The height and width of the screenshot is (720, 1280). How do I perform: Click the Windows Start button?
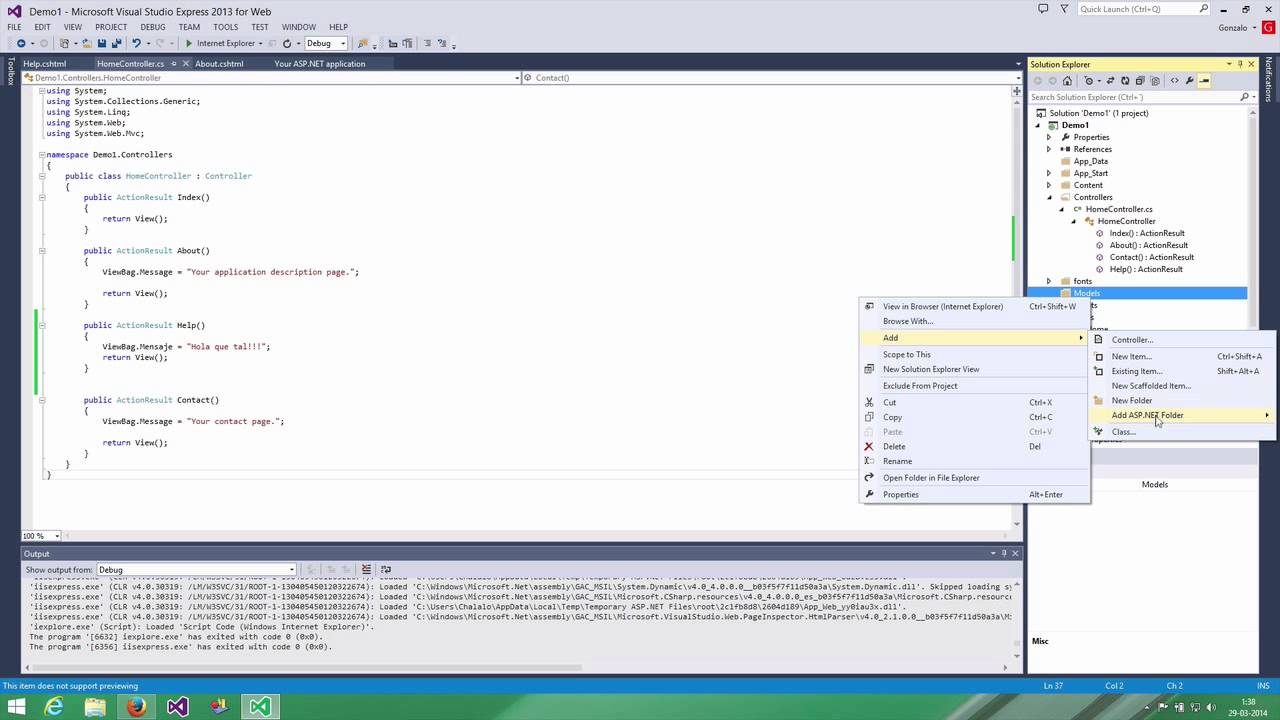pyautogui.click(x=16, y=707)
